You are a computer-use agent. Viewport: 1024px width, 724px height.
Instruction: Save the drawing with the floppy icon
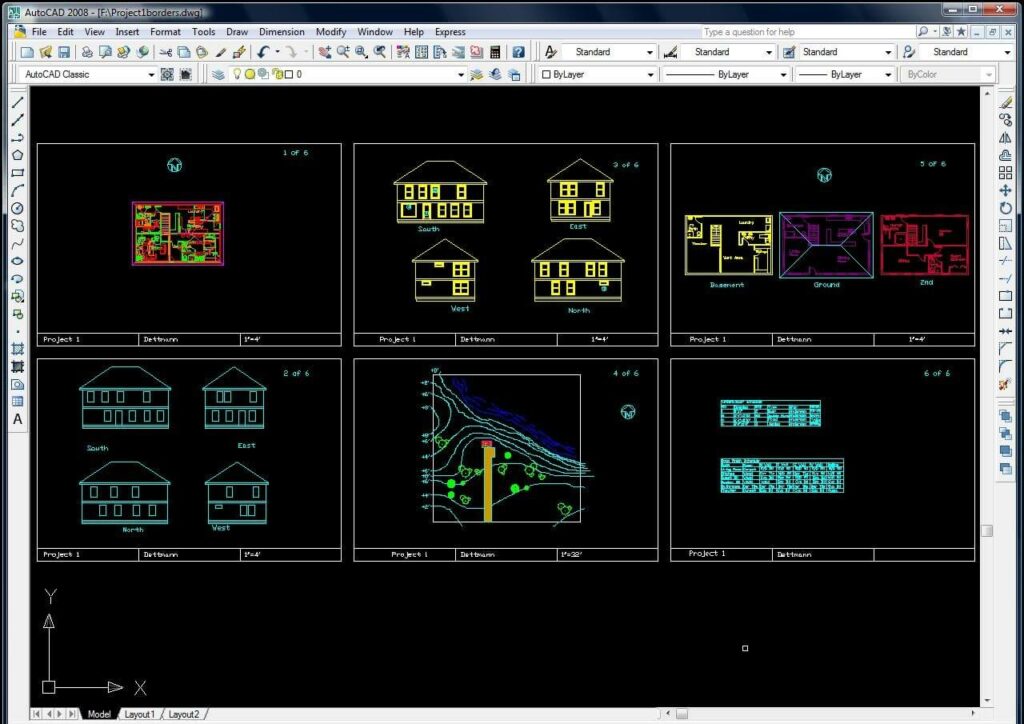(64, 52)
